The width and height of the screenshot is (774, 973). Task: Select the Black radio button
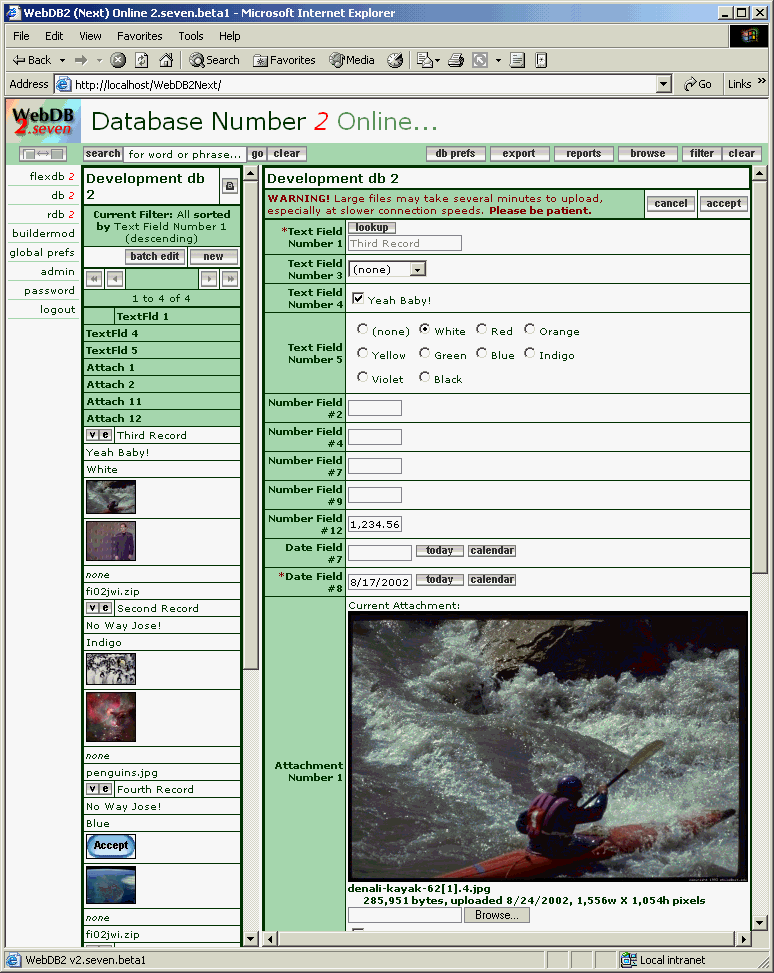pyautogui.click(x=425, y=377)
